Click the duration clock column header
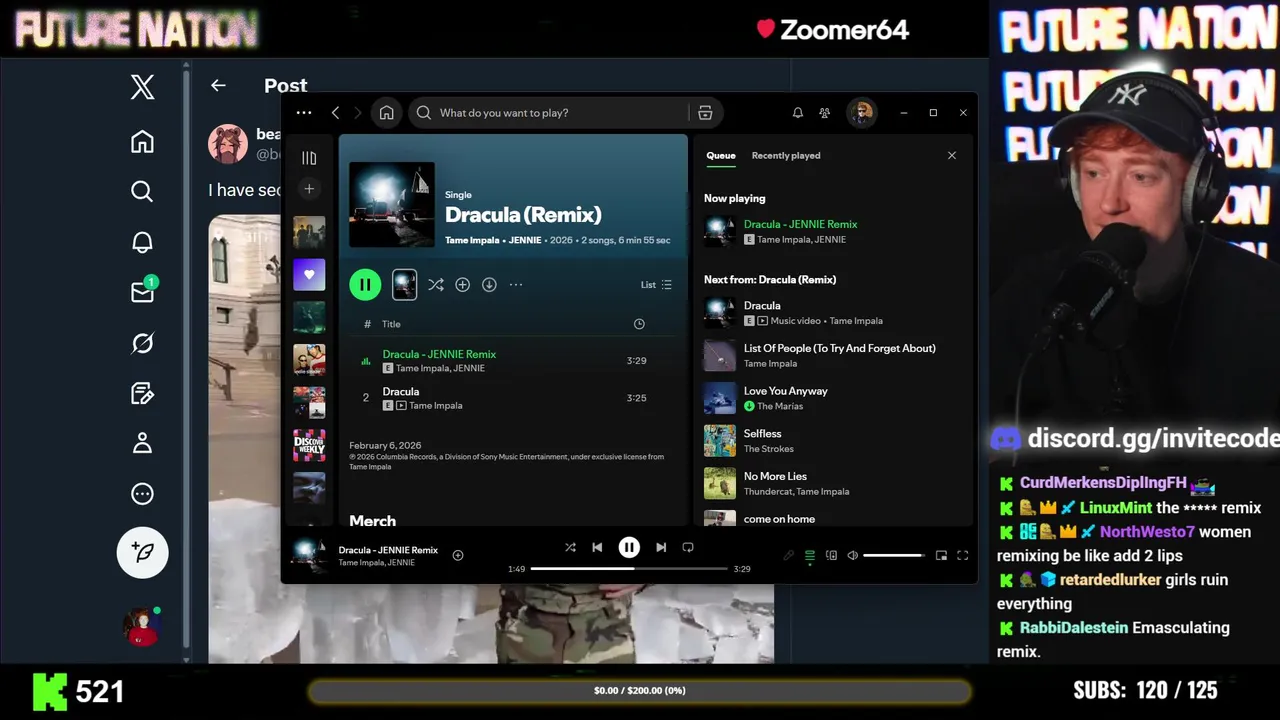 coord(639,324)
